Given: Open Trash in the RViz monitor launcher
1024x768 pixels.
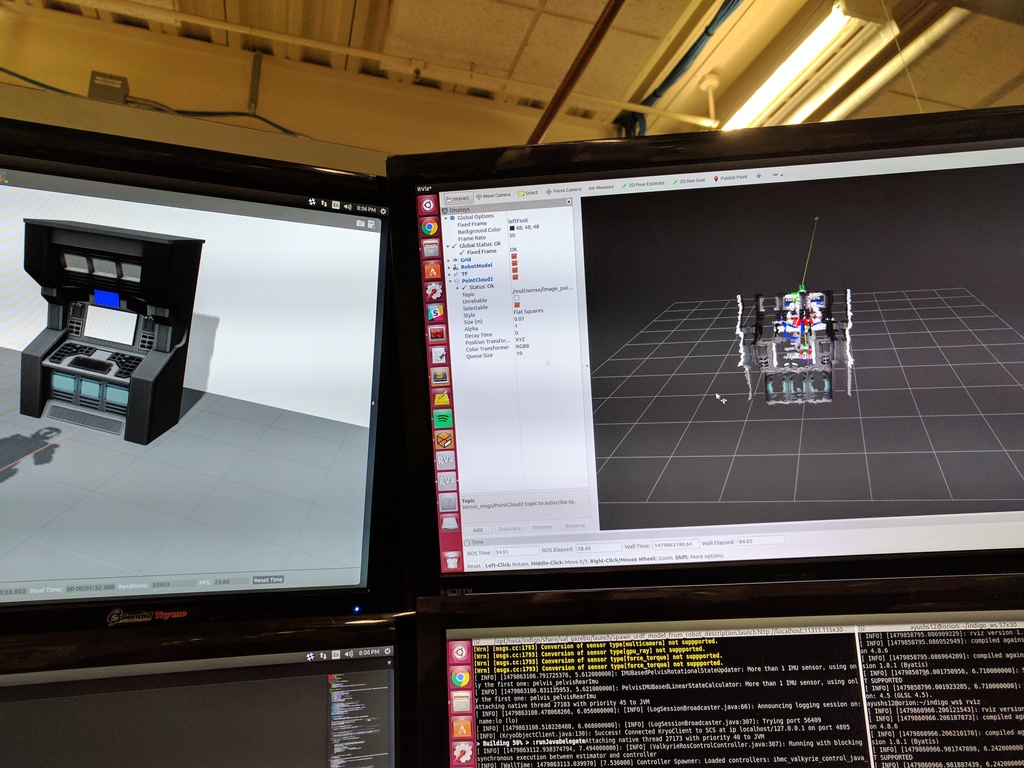Looking at the screenshot, I should coord(451,560).
